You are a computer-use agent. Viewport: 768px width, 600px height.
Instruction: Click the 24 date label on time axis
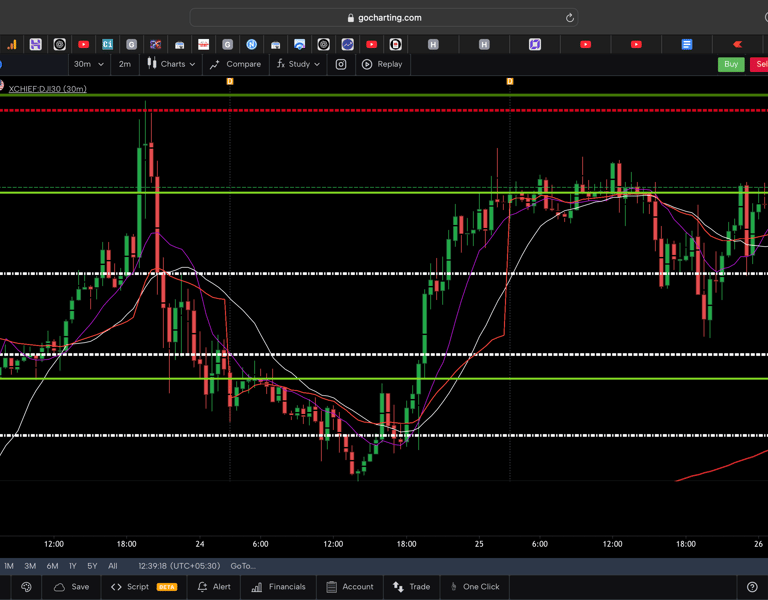tap(199, 544)
